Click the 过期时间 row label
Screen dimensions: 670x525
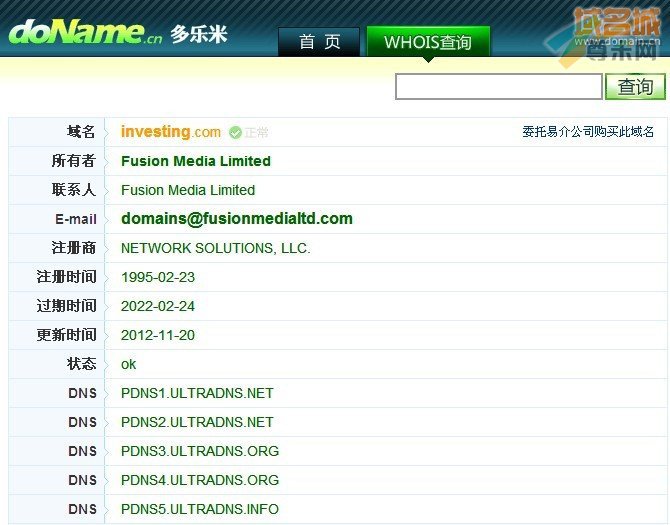pos(66,306)
